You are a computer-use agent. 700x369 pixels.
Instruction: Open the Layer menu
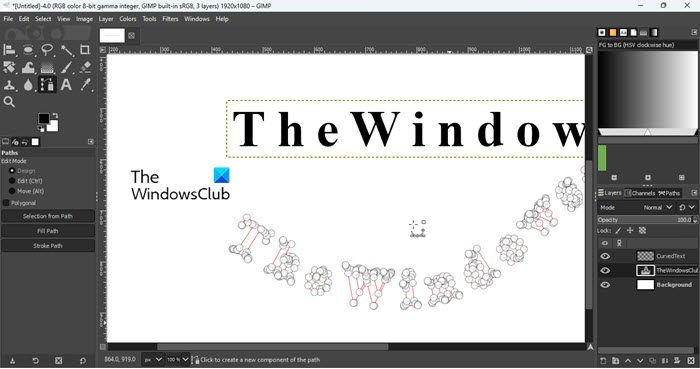[106, 19]
